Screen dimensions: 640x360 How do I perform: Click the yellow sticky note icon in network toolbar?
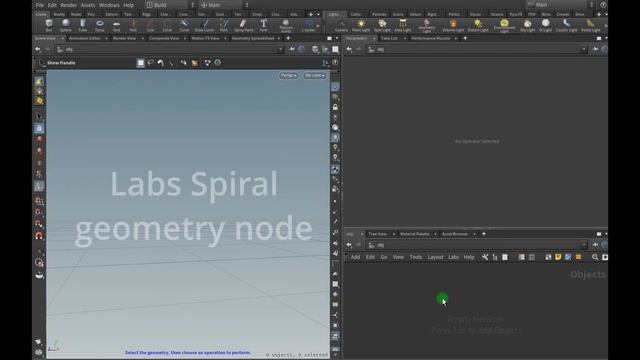click(x=558, y=257)
